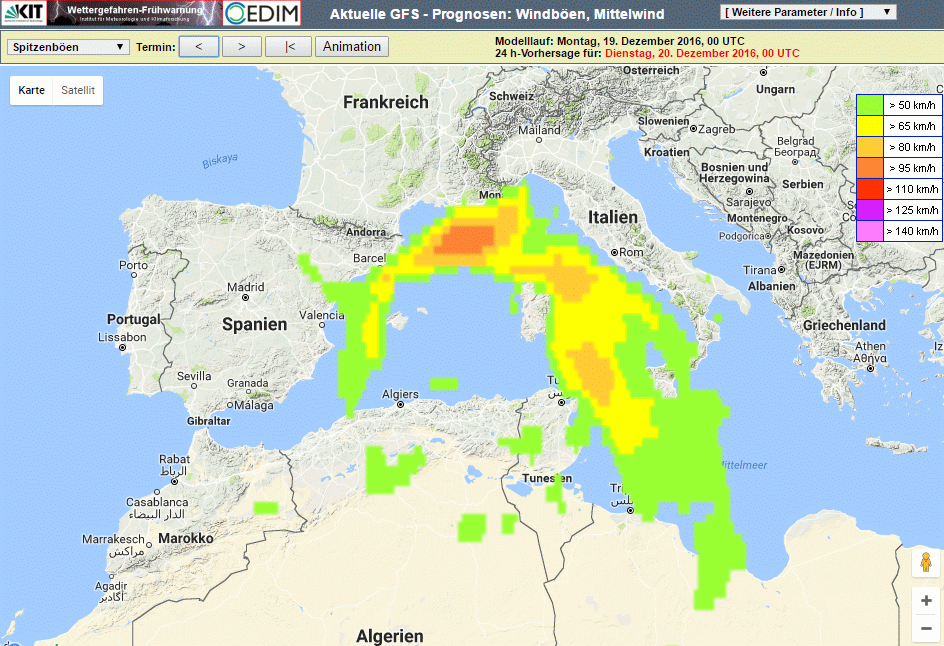The width and height of the screenshot is (944, 646).
Task: Click the Sarajevo city marker
Action: click(x=749, y=192)
